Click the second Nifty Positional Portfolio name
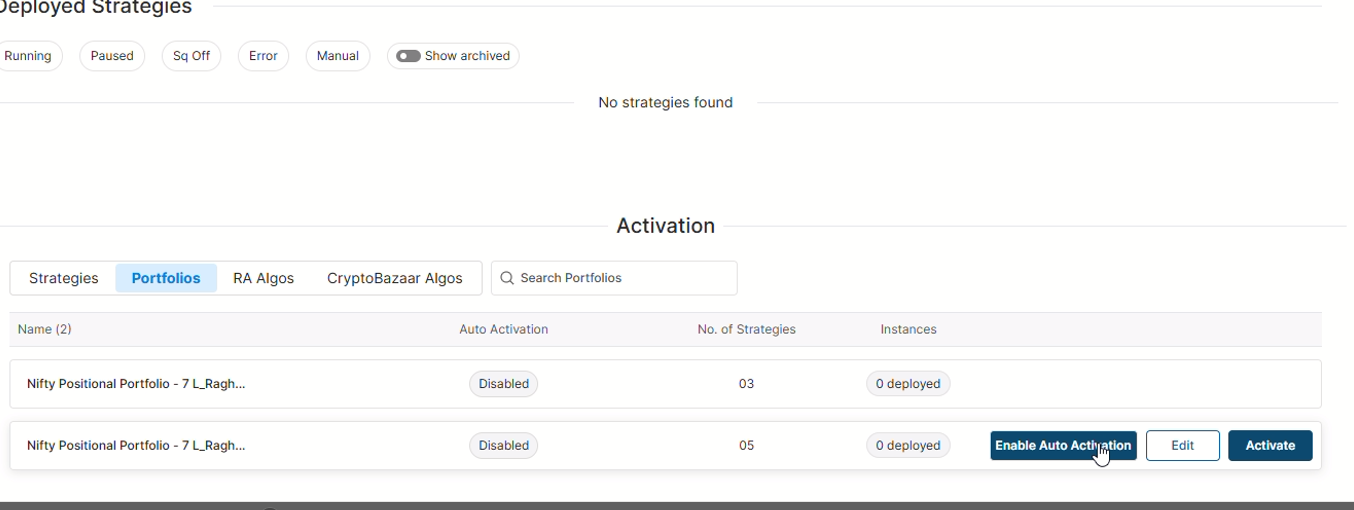Viewport: 1354px width, 510px height. click(136, 446)
